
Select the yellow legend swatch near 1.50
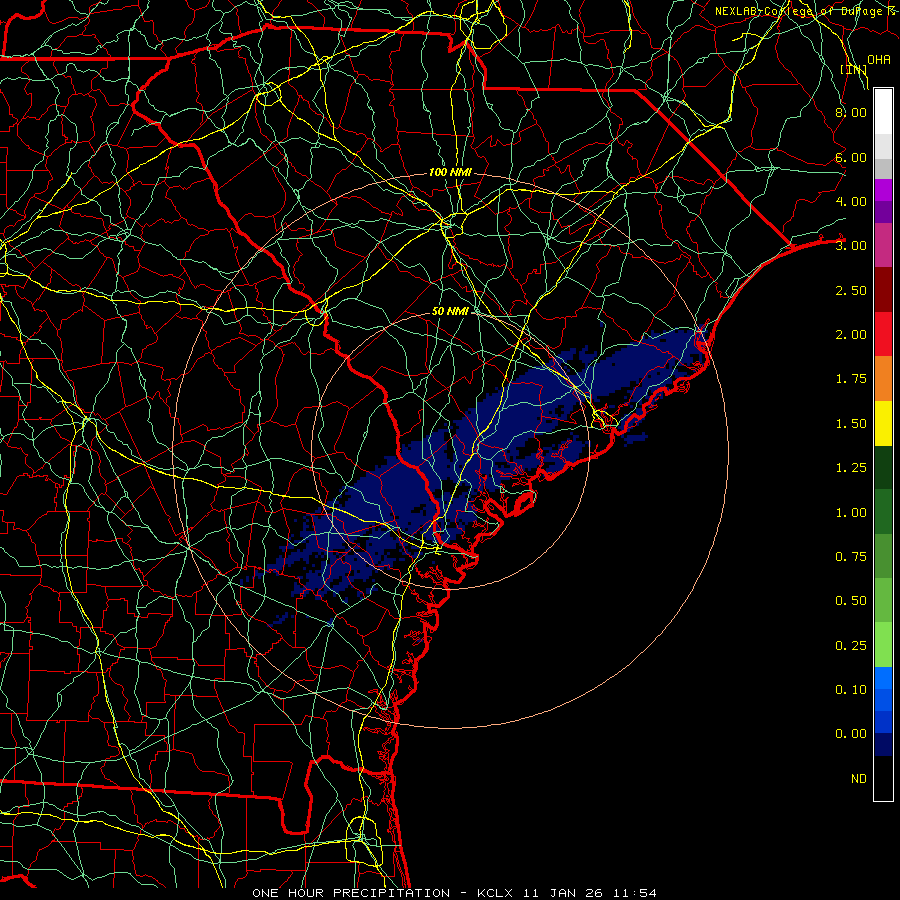coord(883,423)
